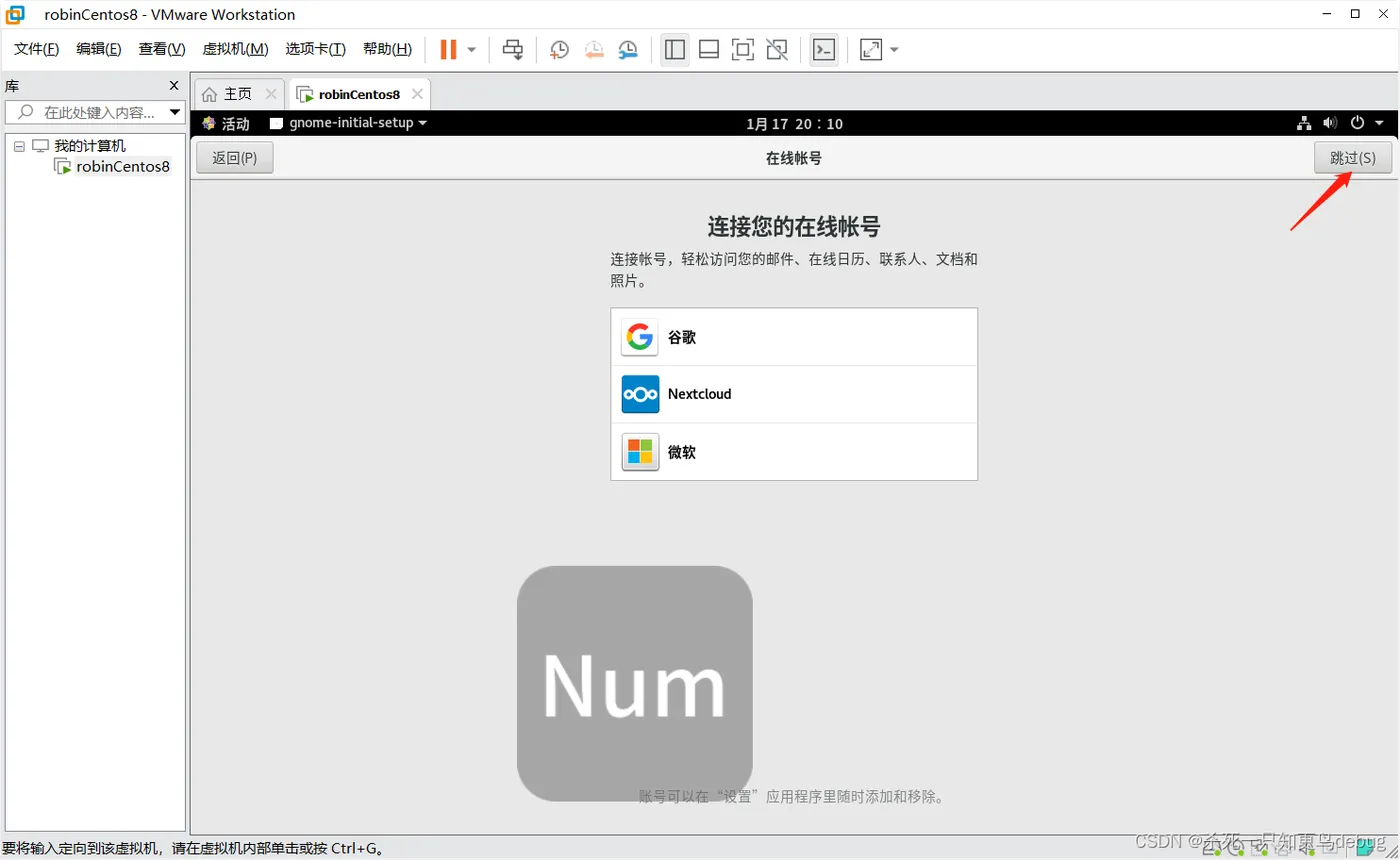Viewport: 1400px width, 860px height.
Task: Close the robinCentos8 tab
Action: click(x=418, y=94)
